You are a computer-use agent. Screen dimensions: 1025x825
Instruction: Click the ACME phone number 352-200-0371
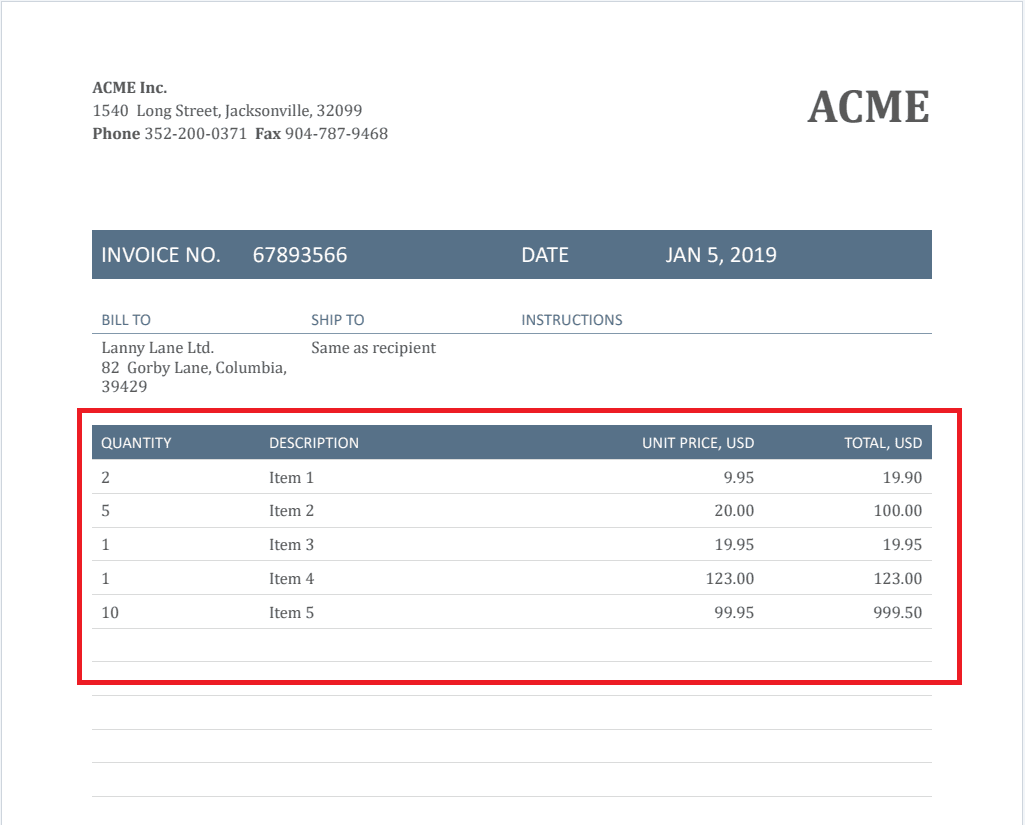tap(195, 133)
